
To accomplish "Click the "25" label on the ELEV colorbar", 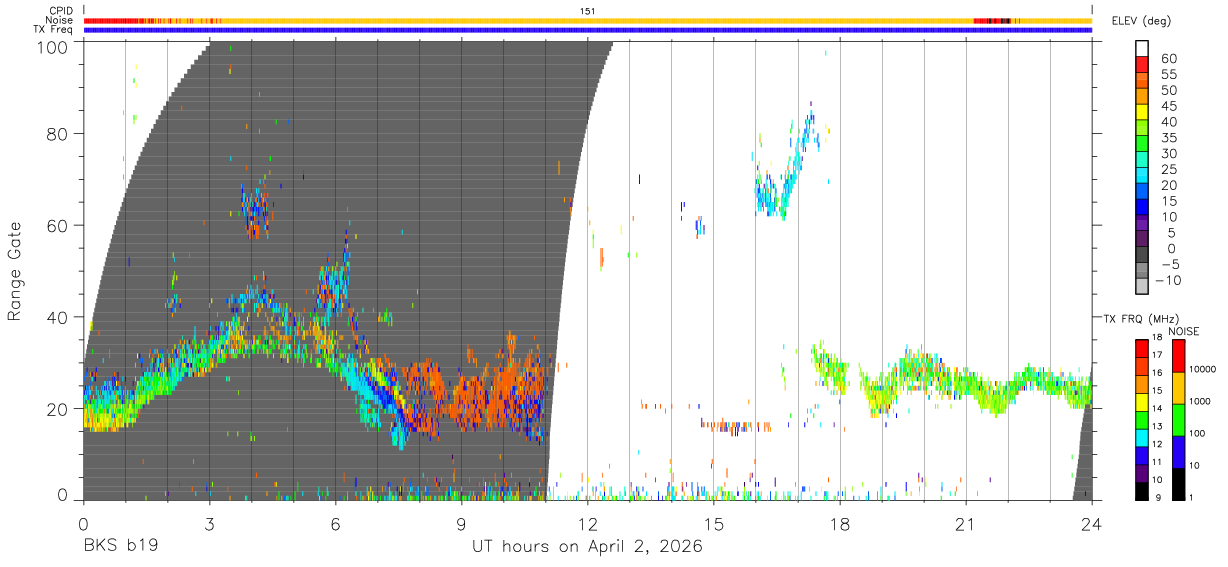I will (1168, 170).
